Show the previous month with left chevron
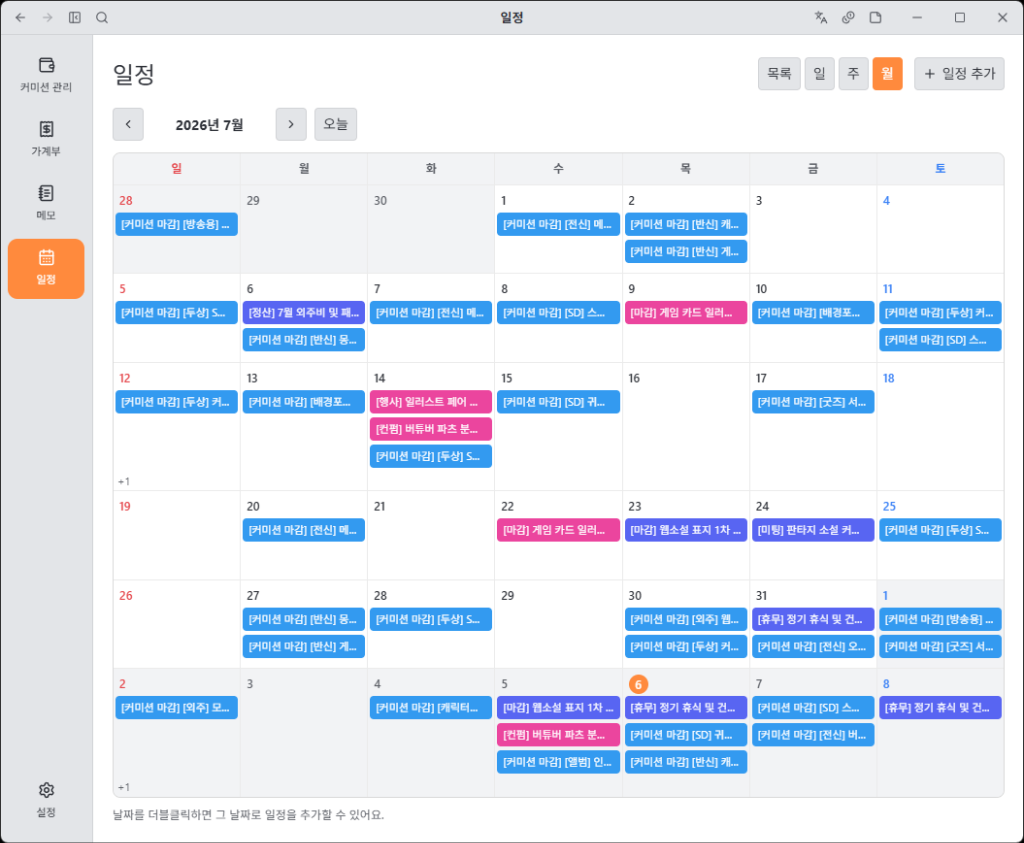This screenshot has height=843, width=1024. pyautogui.click(x=128, y=124)
